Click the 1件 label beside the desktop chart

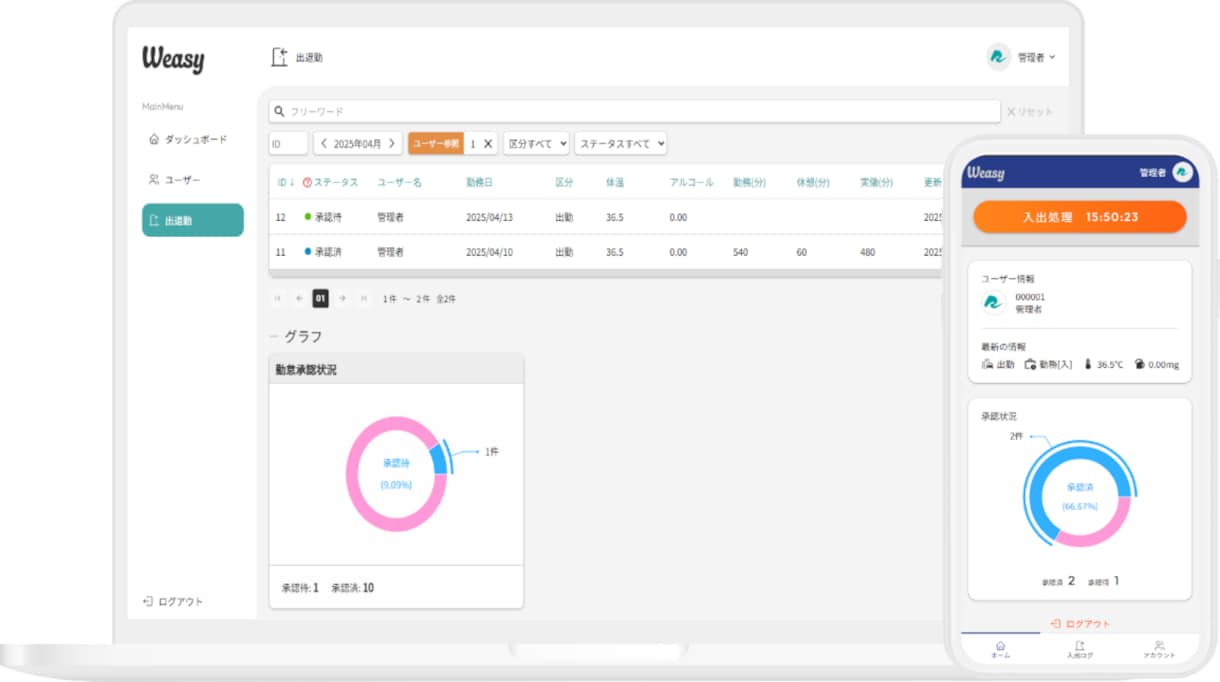pos(491,452)
